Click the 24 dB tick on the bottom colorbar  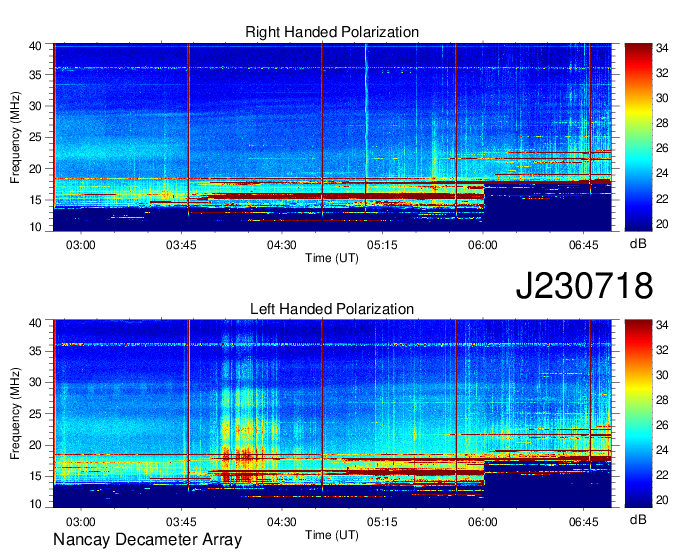662,450
